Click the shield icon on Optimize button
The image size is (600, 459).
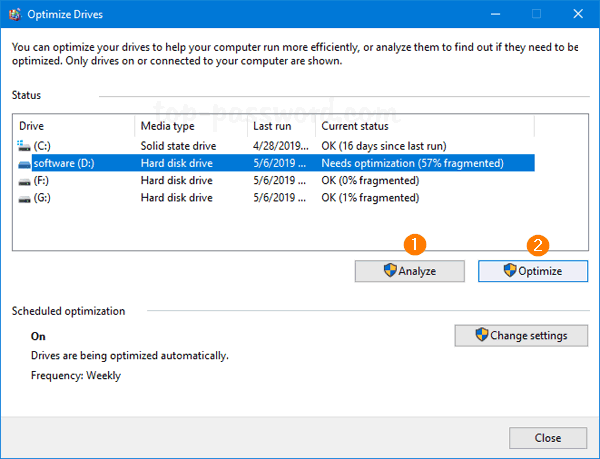tap(510, 271)
